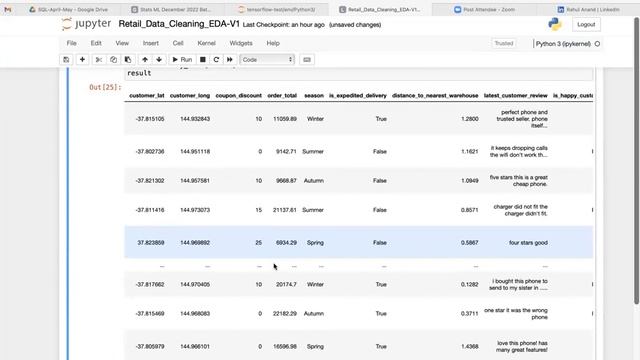Open the command palette keyboard icon

(x=307, y=60)
